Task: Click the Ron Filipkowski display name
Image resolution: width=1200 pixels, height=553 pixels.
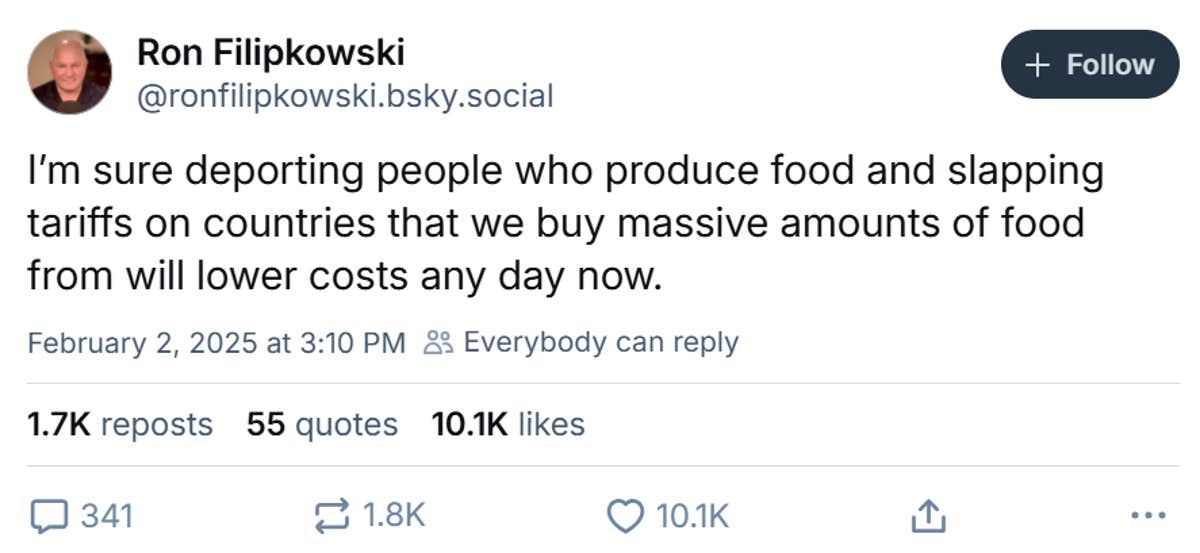Action: (270, 52)
